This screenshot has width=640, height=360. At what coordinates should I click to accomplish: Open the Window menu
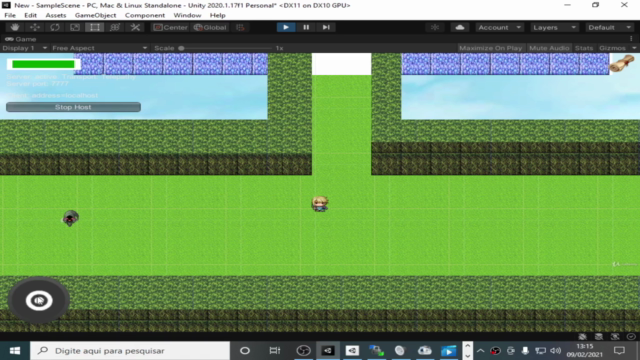click(x=187, y=15)
